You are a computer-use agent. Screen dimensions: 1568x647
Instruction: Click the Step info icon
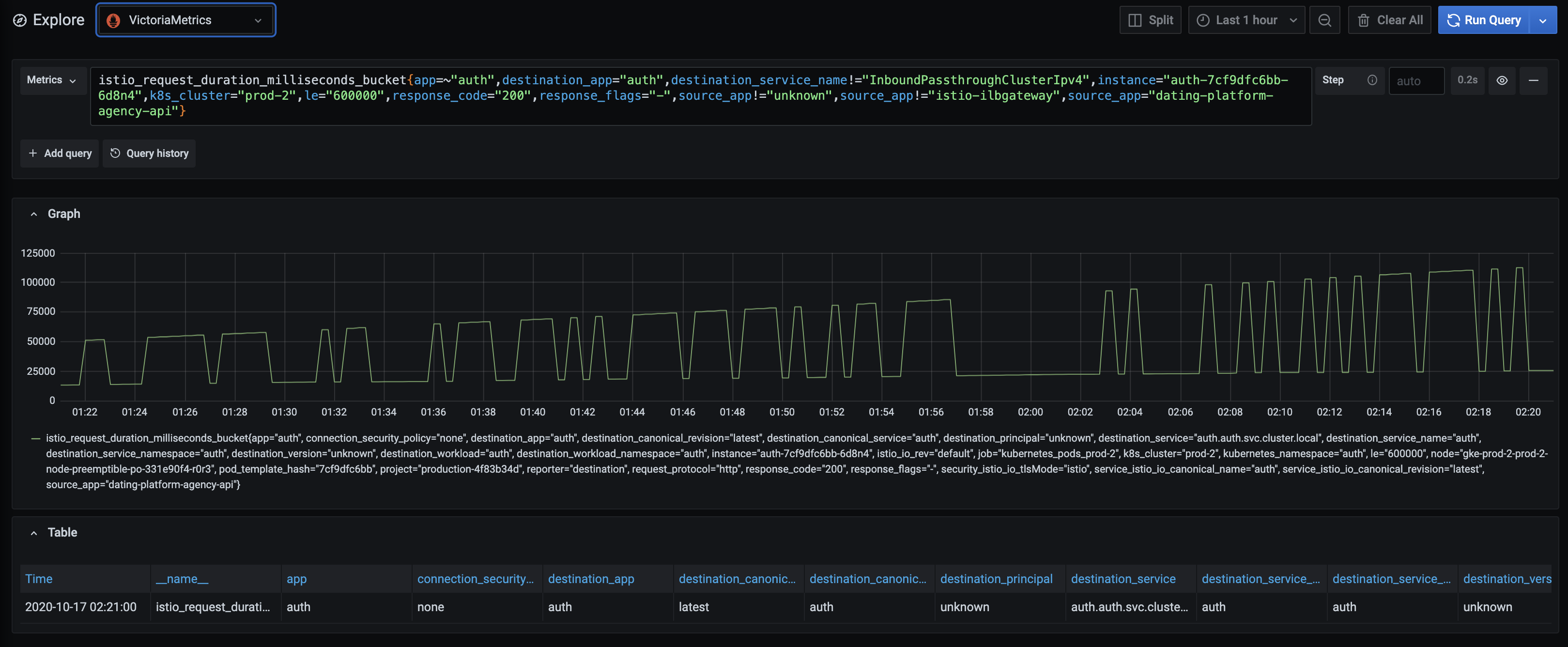[1372, 80]
